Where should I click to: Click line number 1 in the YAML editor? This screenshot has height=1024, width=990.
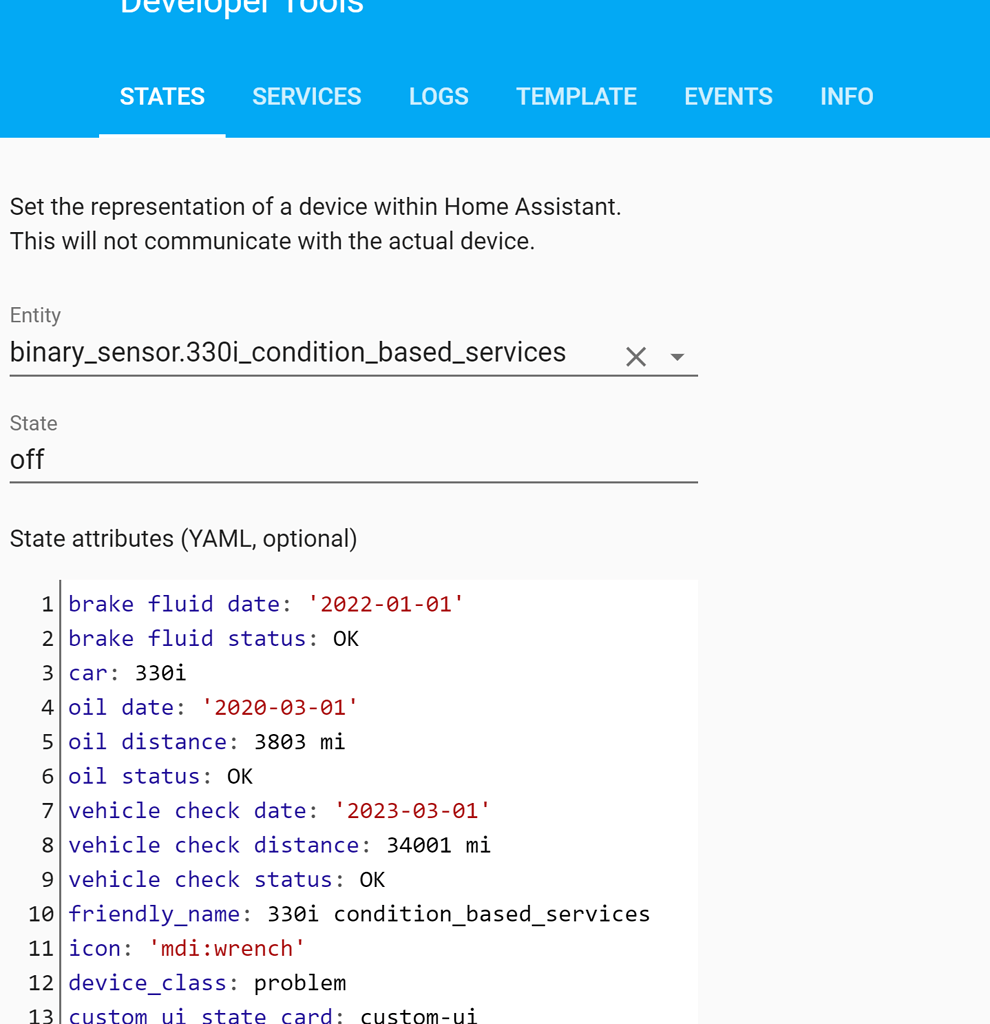pyautogui.click(x=46, y=604)
